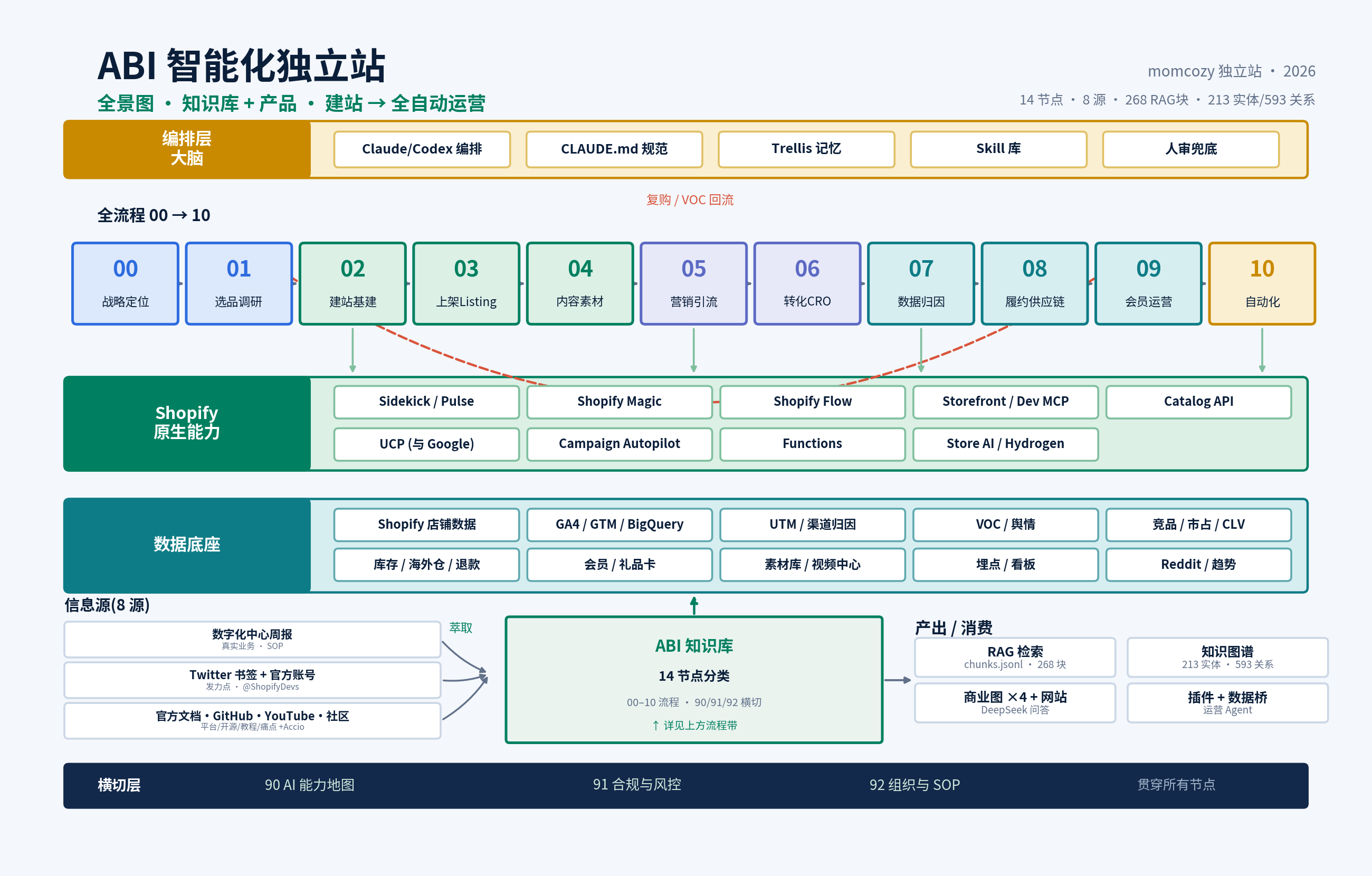Click the Shopify Magic box
The width and height of the screenshot is (1372, 876).
point(620,402)
